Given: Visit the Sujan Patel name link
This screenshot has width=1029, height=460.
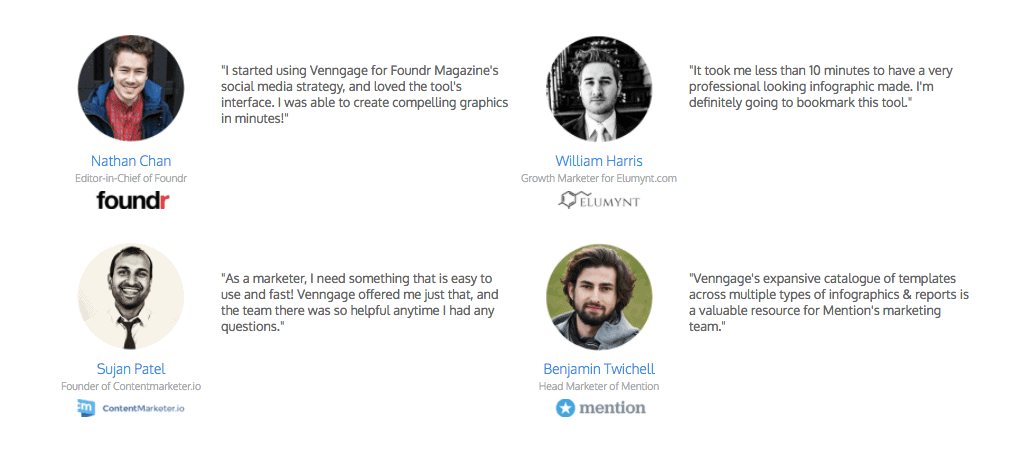Looking at the screenshot, I should click(x=131, y=369).
